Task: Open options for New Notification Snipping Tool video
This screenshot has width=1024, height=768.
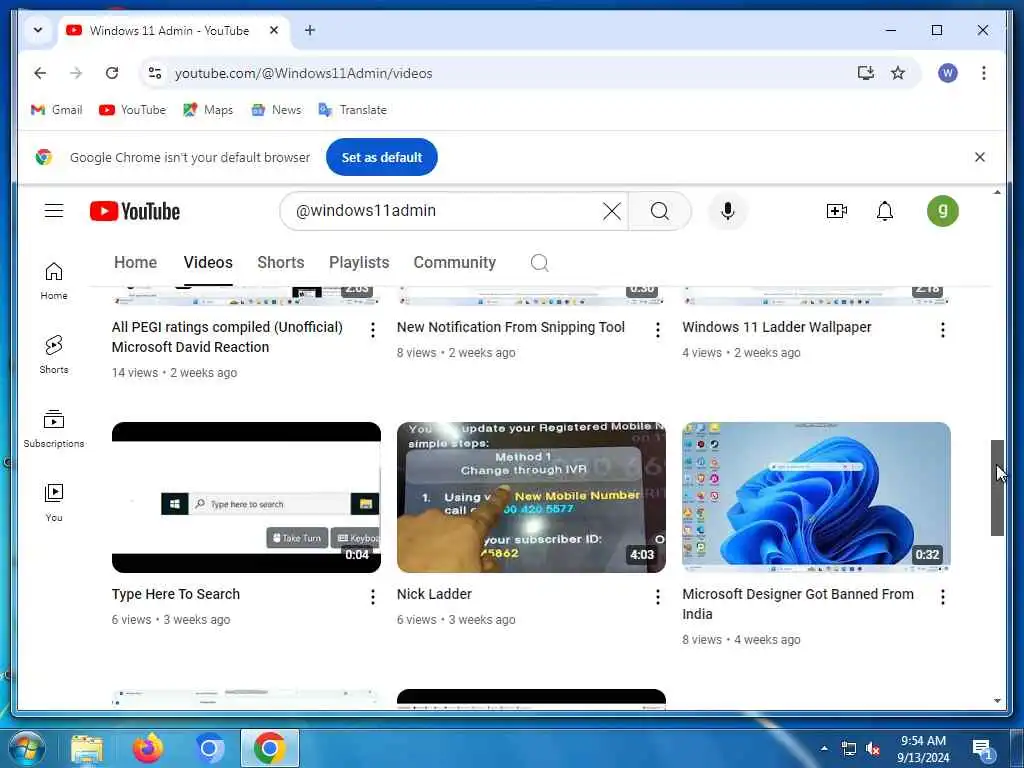Action: (658, 330)
